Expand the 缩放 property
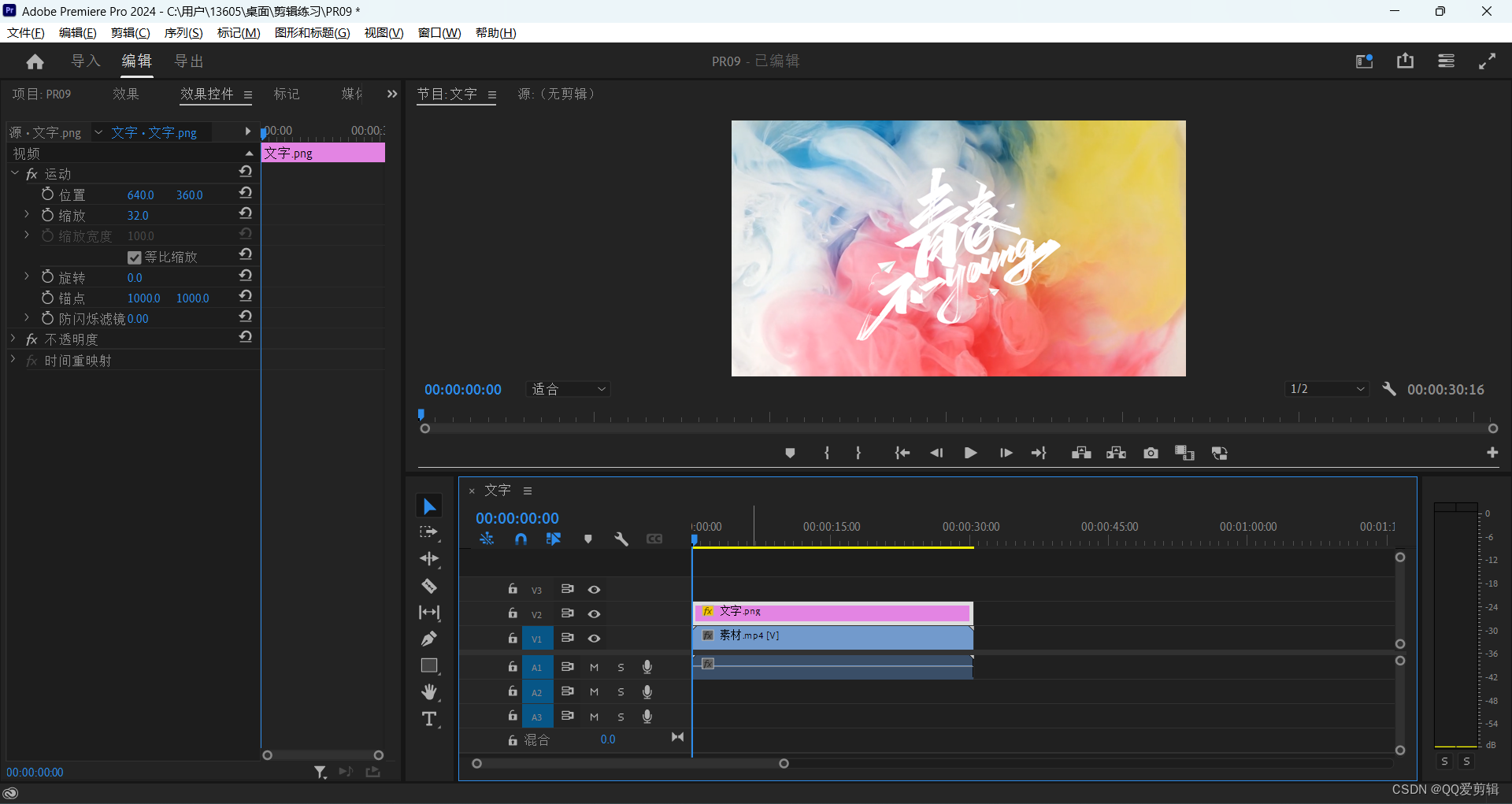This screenshot has width=1512, height=804. 27,214
